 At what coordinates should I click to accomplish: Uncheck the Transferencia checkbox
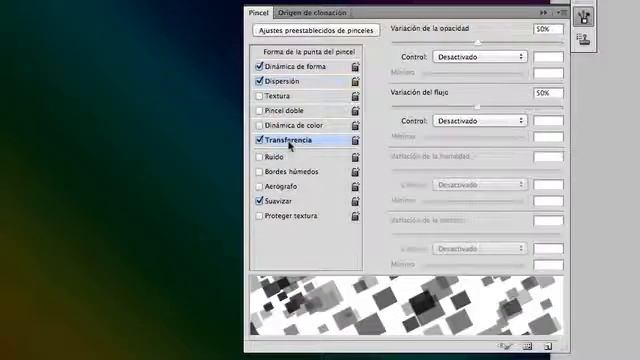point(259,140)
